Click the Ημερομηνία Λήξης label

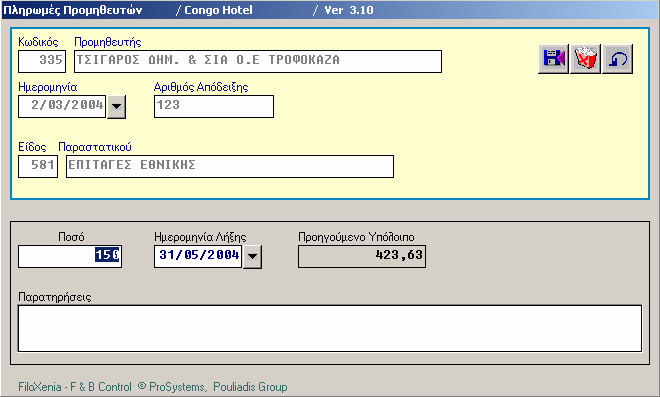pyautogui.click(x=200, y=237)
